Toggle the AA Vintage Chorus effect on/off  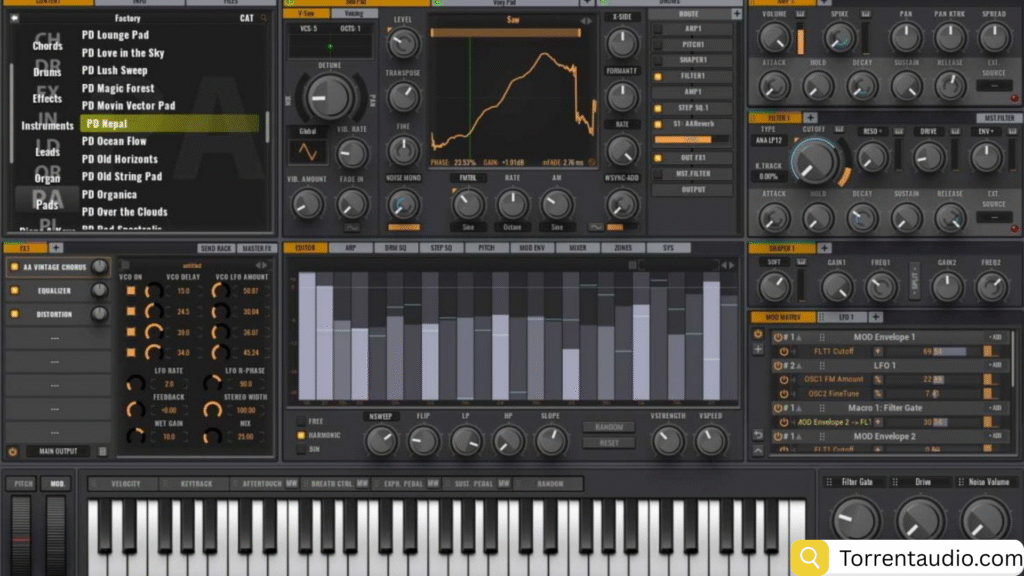pos(14,267)
